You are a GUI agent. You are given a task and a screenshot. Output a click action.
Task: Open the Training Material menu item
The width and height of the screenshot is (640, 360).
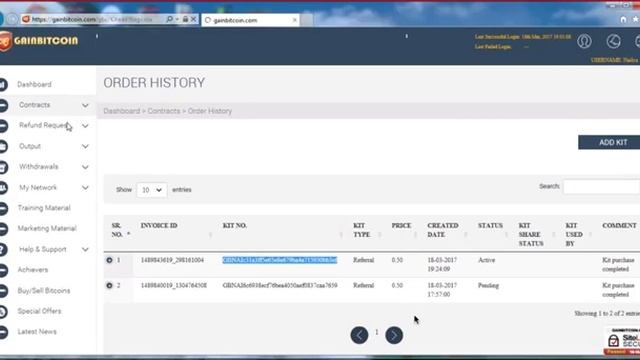coord(44,208)
